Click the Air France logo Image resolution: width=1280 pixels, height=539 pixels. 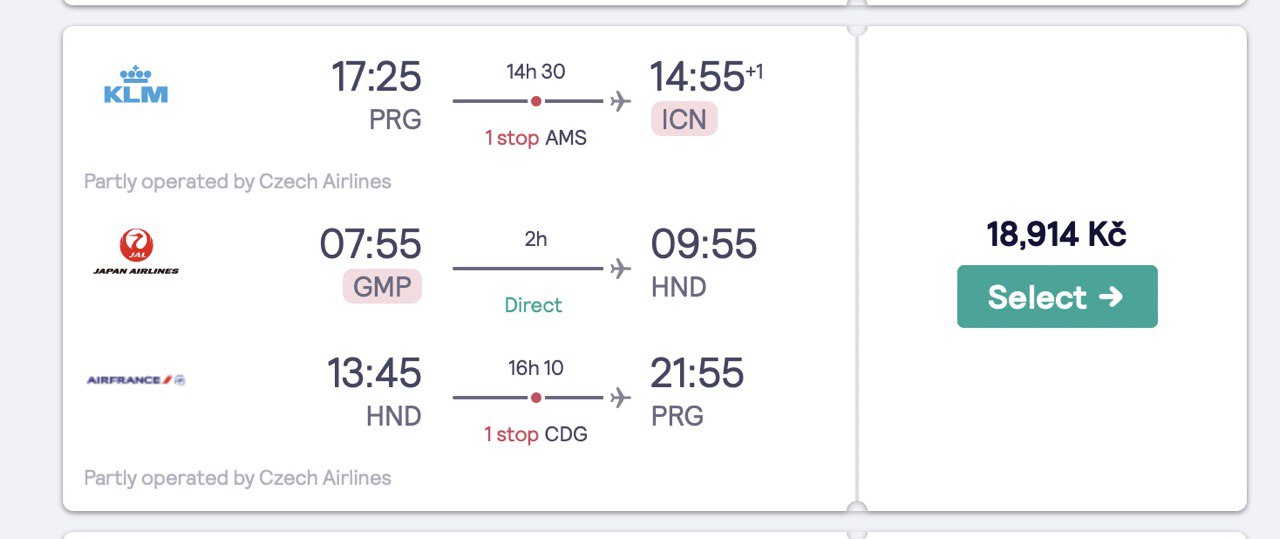[x=136, y=380]
